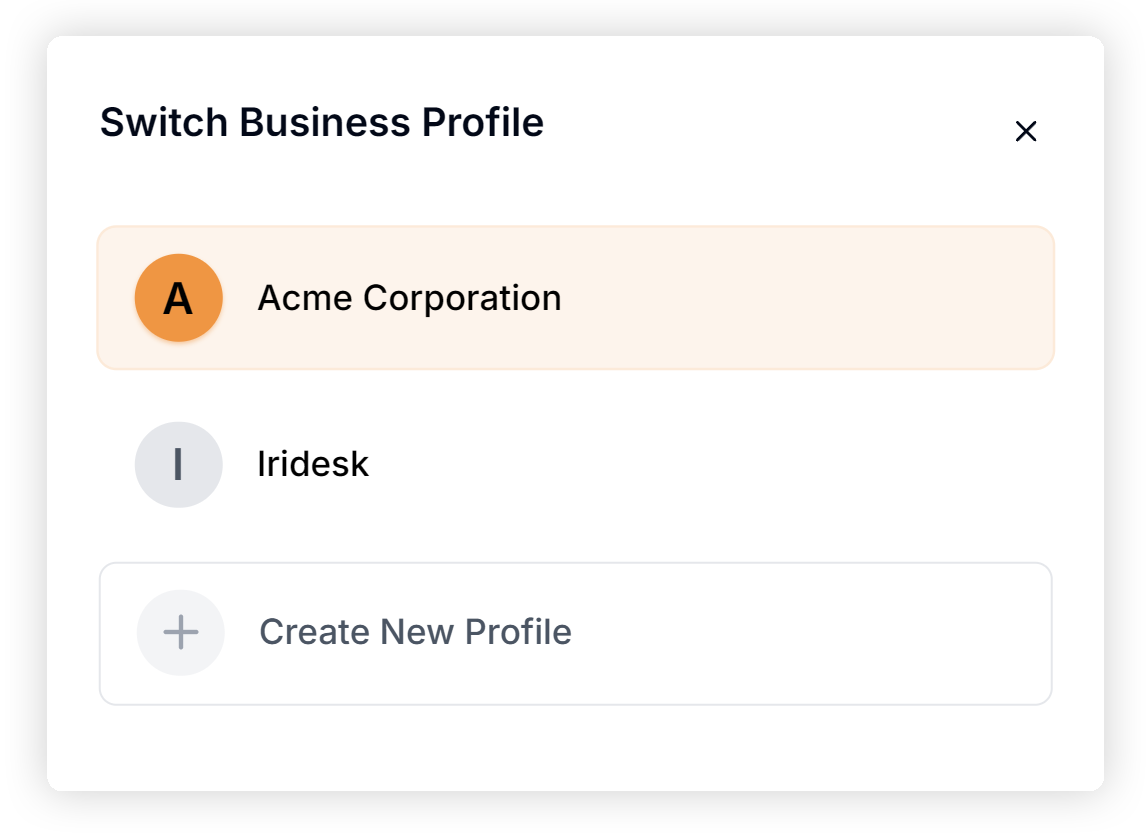
Task: Click the gray 'I' avatar icon
Action: click(178, 465)
